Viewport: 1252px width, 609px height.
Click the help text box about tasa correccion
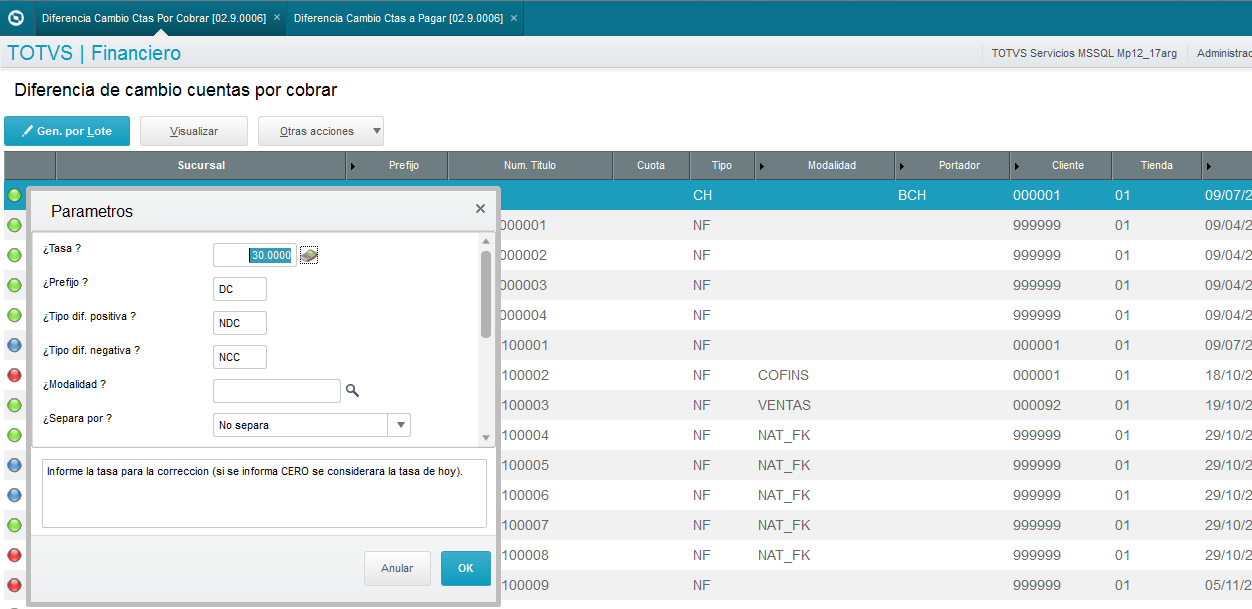[264, 493]
